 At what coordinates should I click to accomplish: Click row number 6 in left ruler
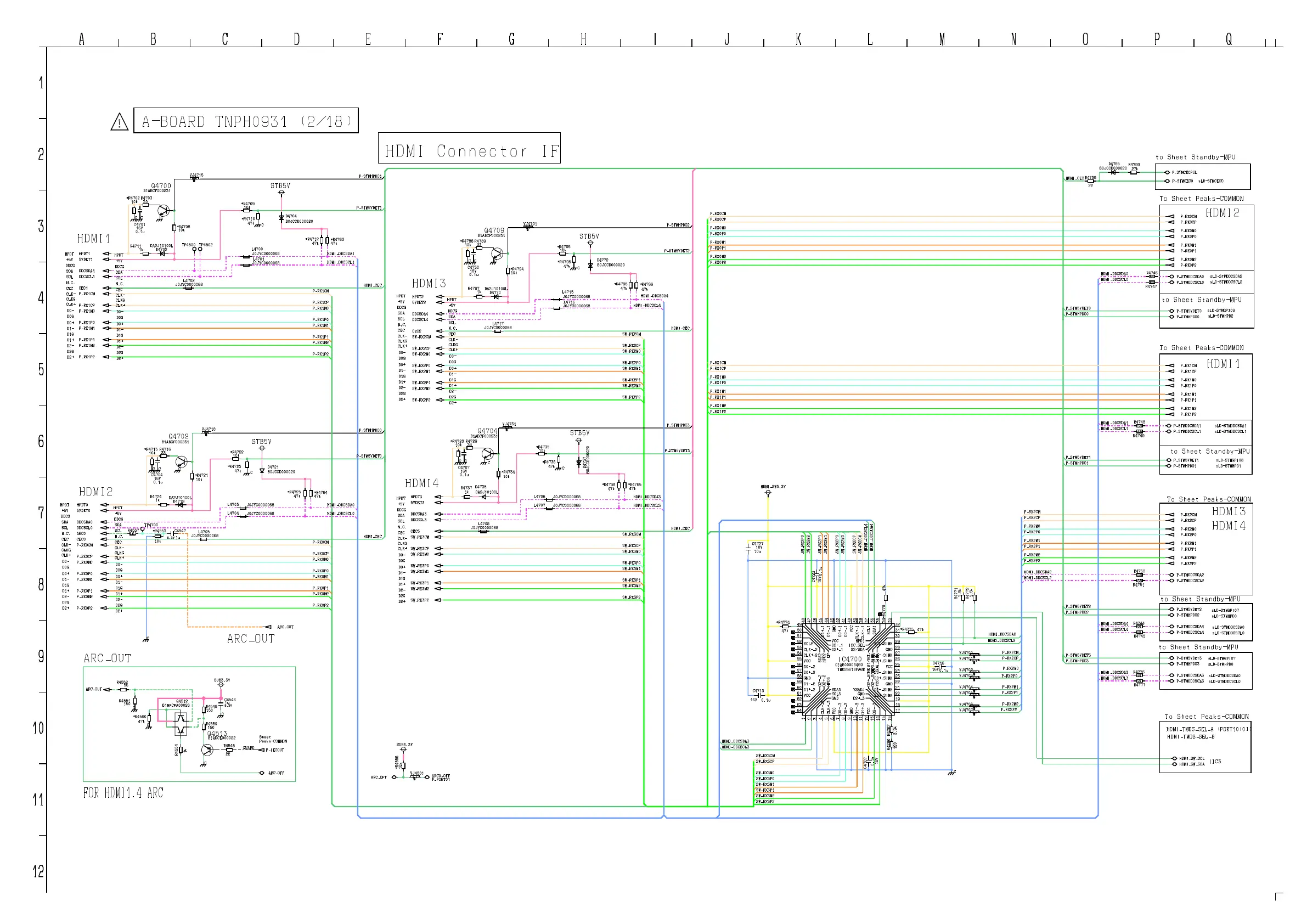[x=41, y=441]
